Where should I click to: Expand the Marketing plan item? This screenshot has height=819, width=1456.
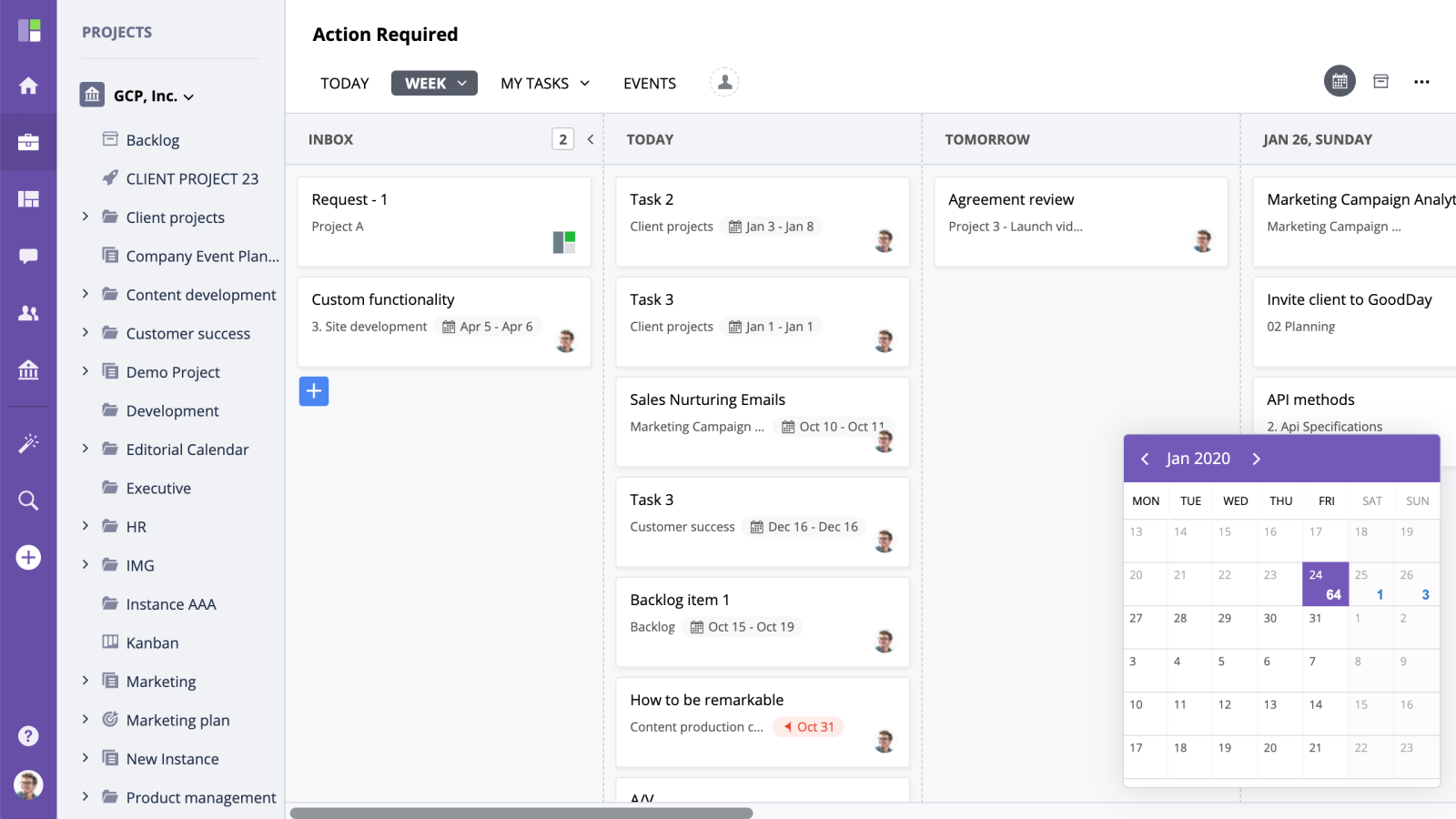(86, 719)
